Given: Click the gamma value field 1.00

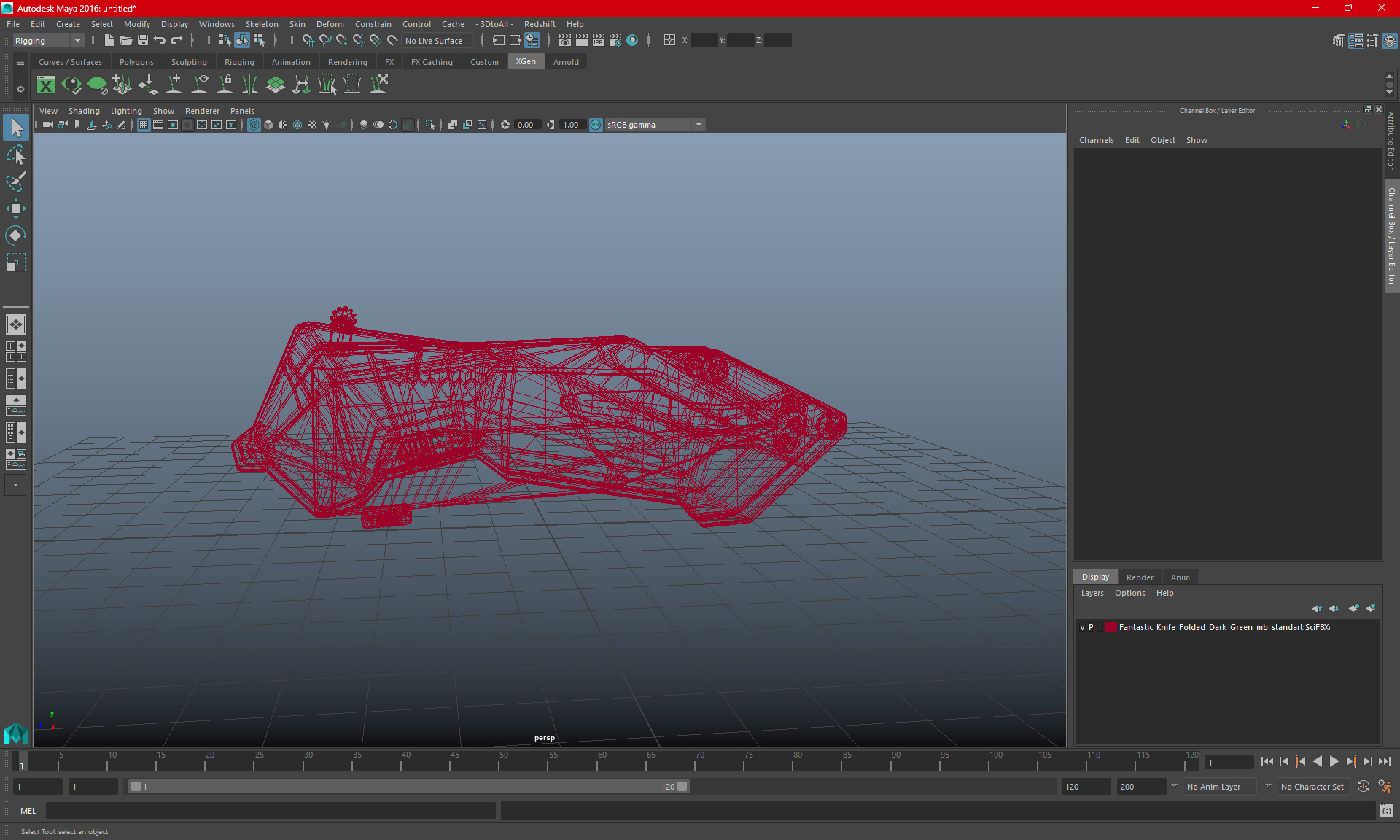Looking at the screenshot, I should click(572, 125).
